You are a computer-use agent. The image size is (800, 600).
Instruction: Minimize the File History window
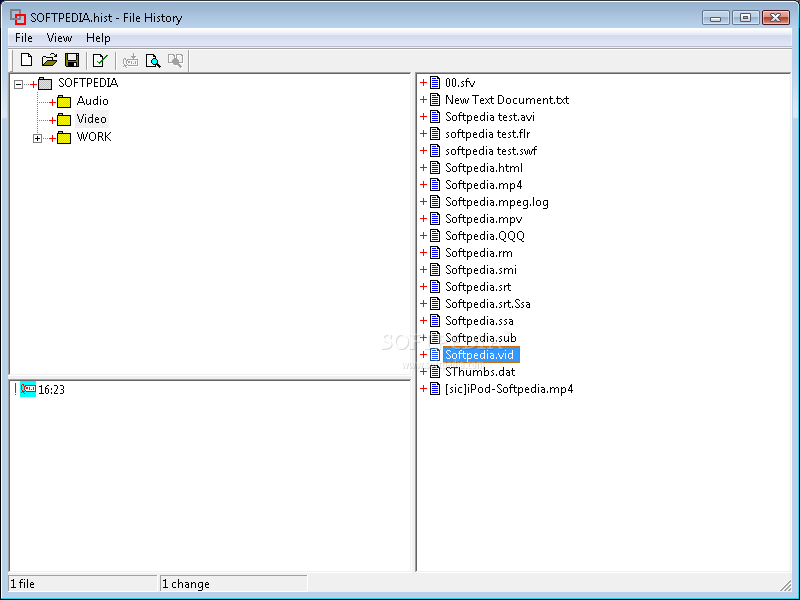715,18
